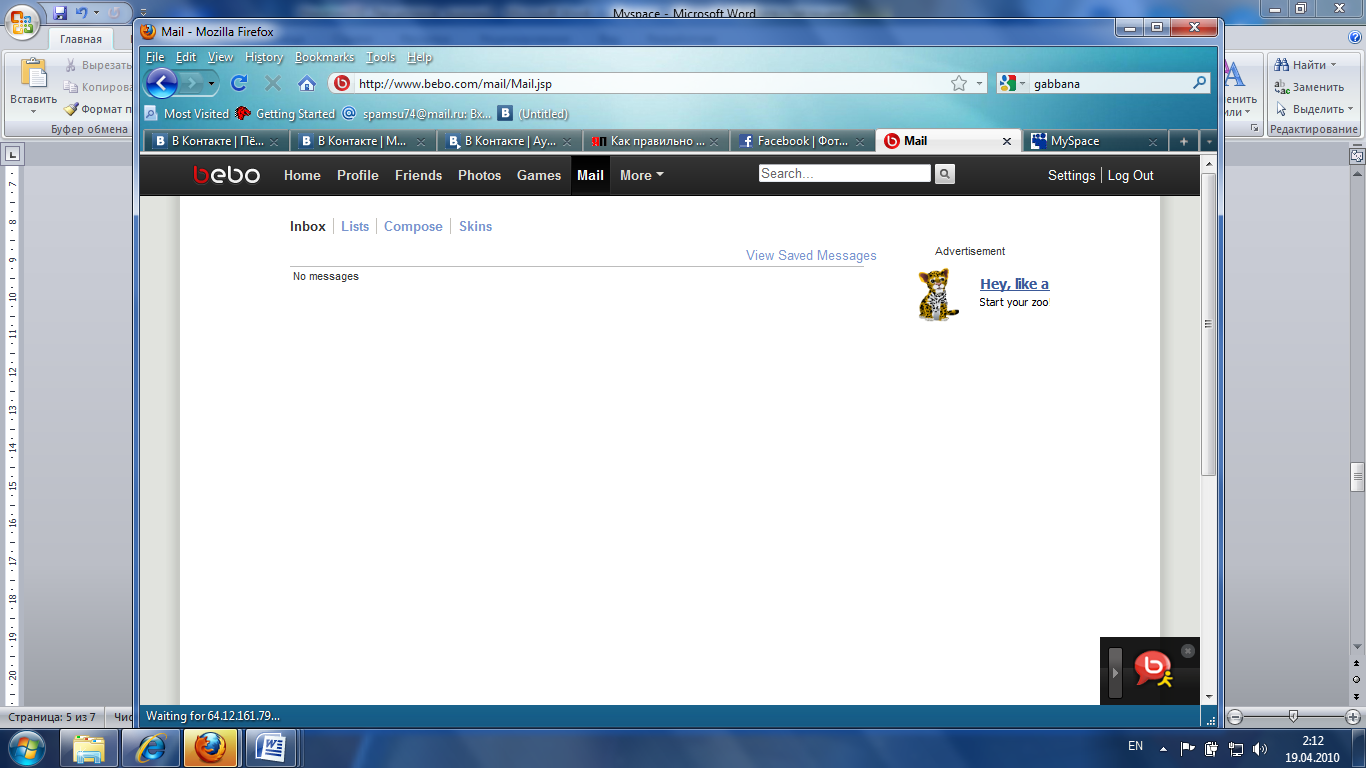This screenshot has height=768, width=1366.
Task: Click the leopard cub ad image
Action: coord(938,294)
